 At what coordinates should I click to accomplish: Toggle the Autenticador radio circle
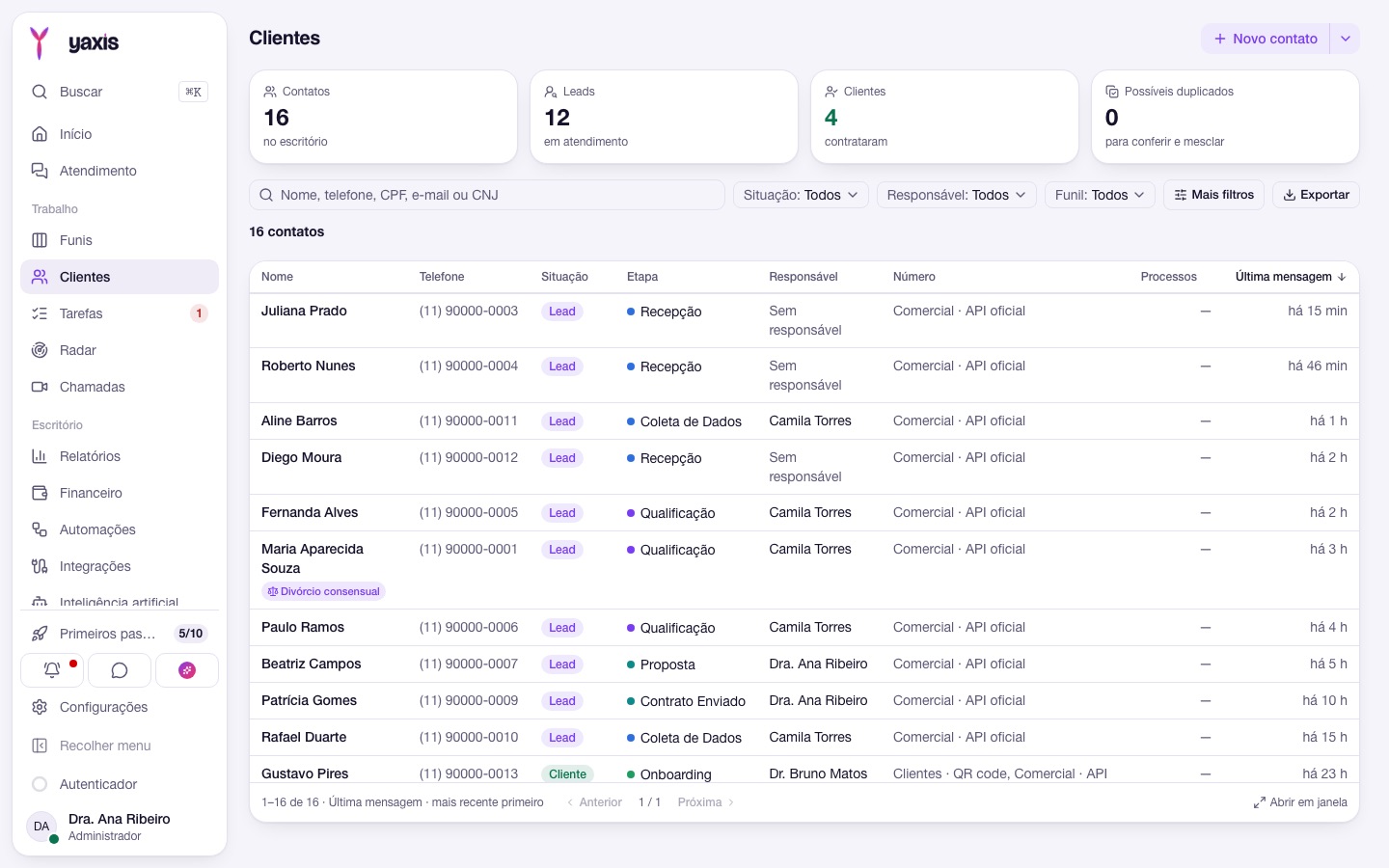click(40, 784)
